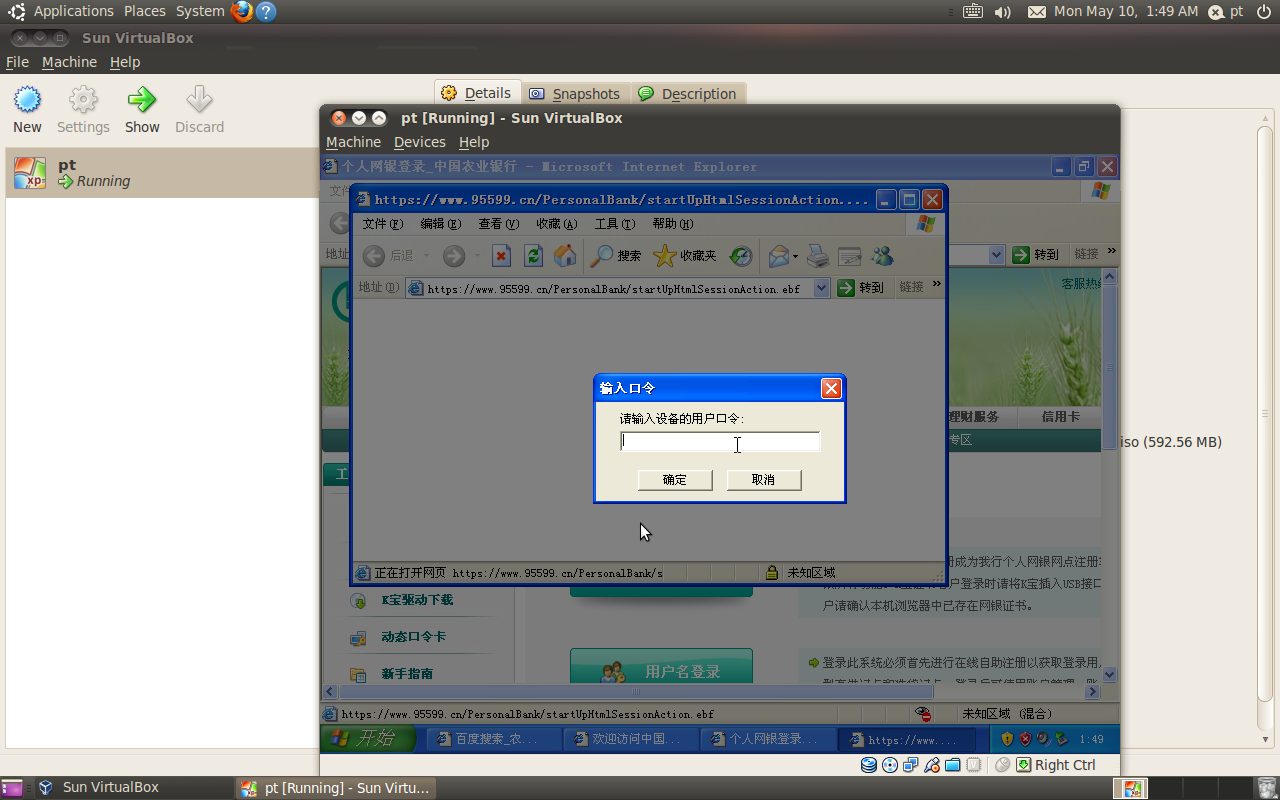1280x800 pixels.
Task: Open VirtualBox Settings gear icon
Action: click(83, 100)
